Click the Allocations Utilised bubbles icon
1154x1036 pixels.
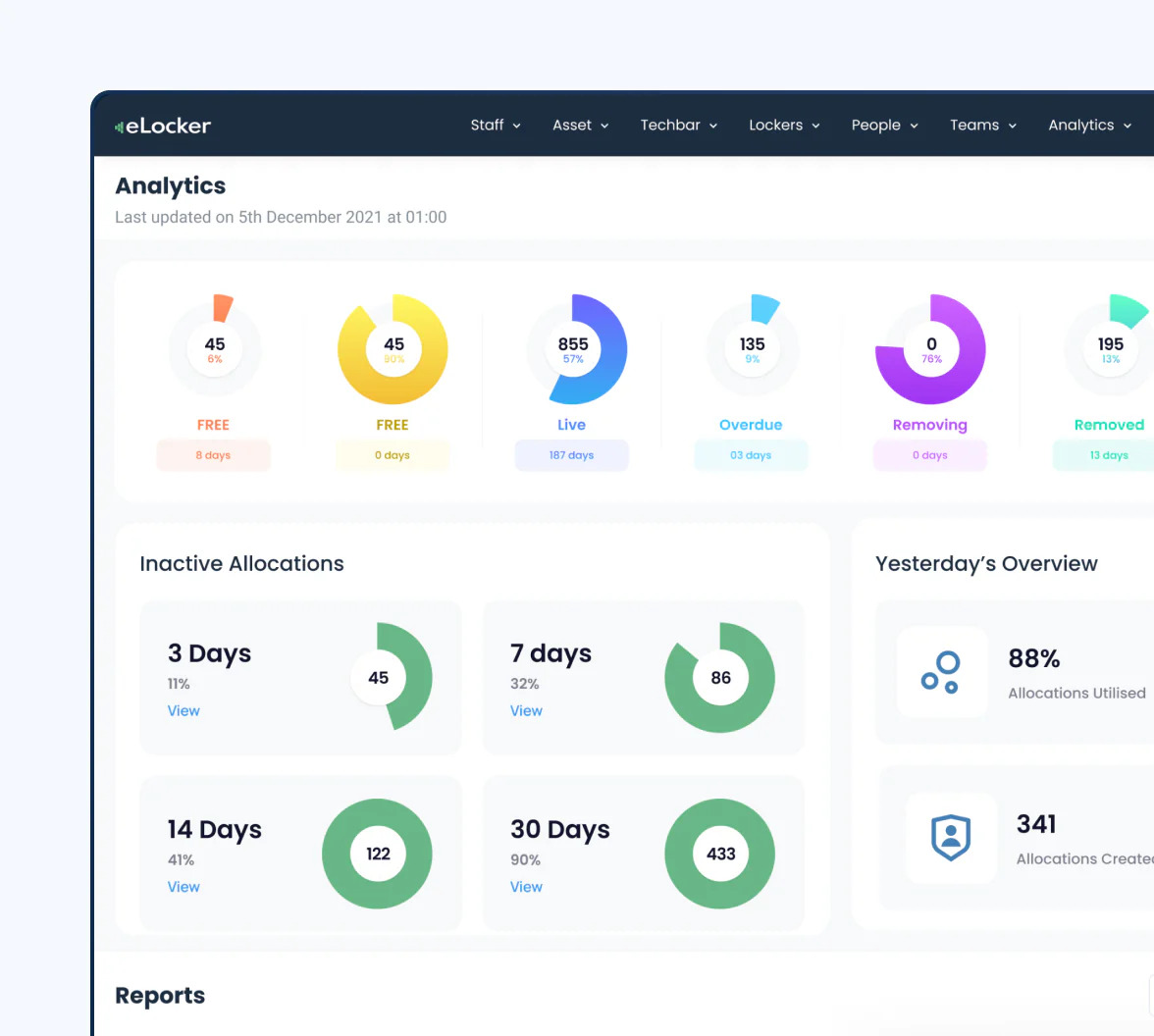(941, 672)
